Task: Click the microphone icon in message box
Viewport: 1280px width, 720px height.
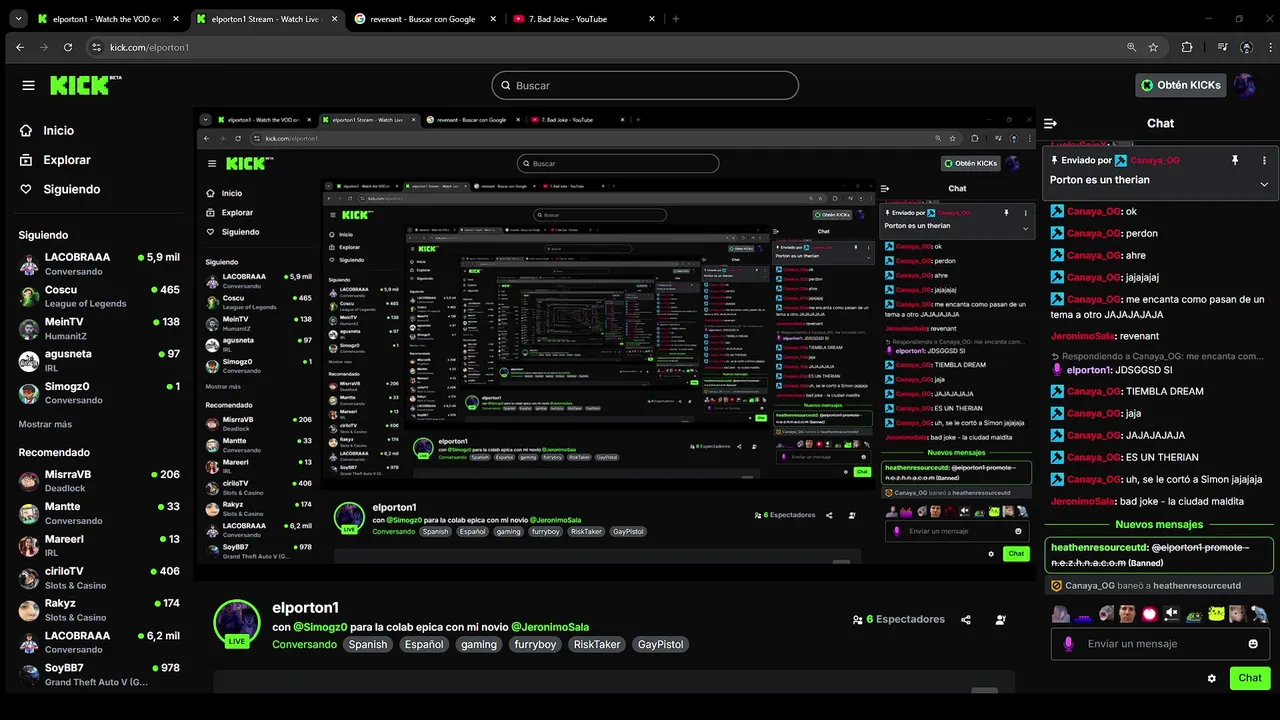Action: pos(1068,644)
